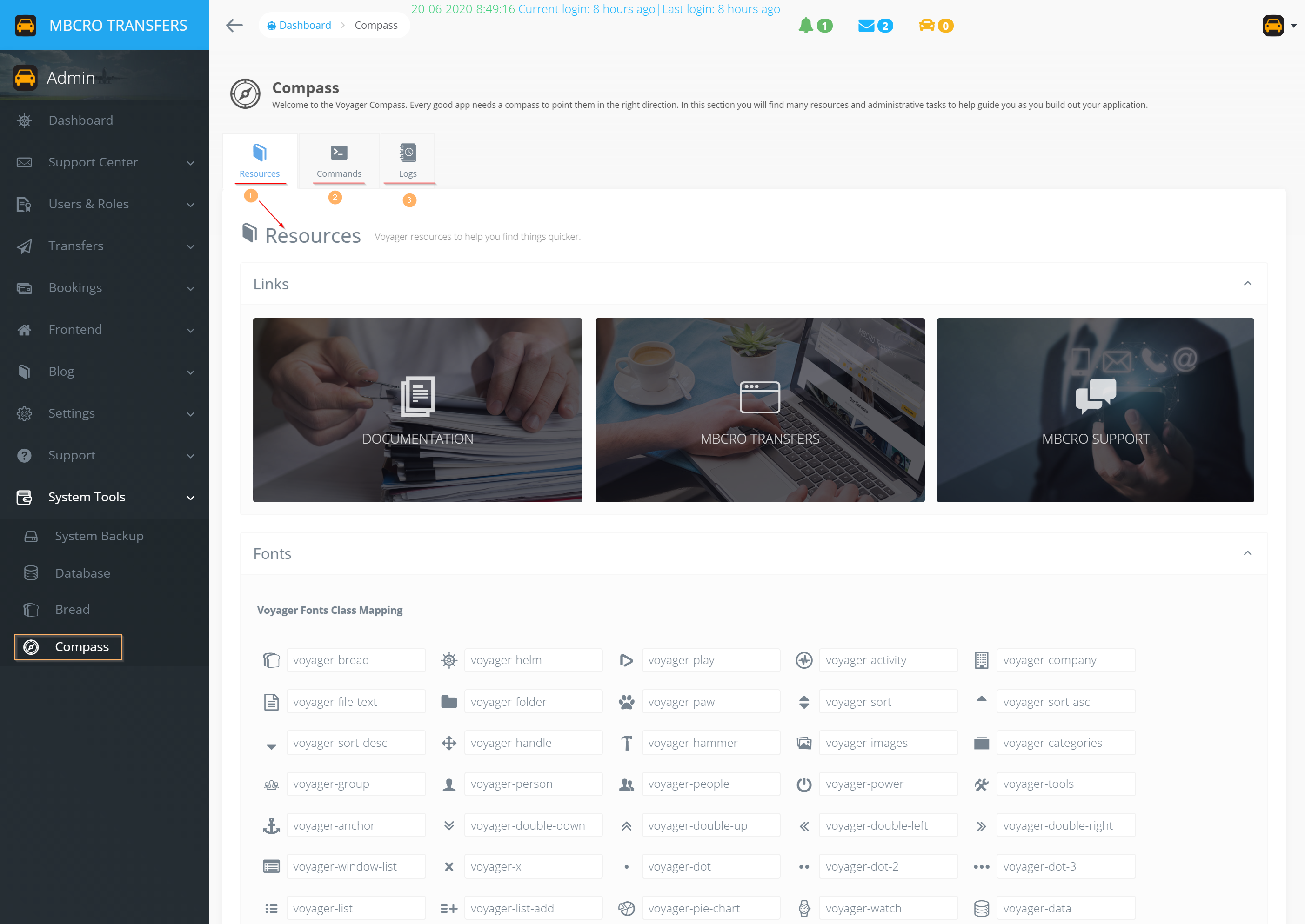Click the Dashboard breadcrumb link
The height and width of the screenshot is (924, 1305).
(x=304, y=25)
